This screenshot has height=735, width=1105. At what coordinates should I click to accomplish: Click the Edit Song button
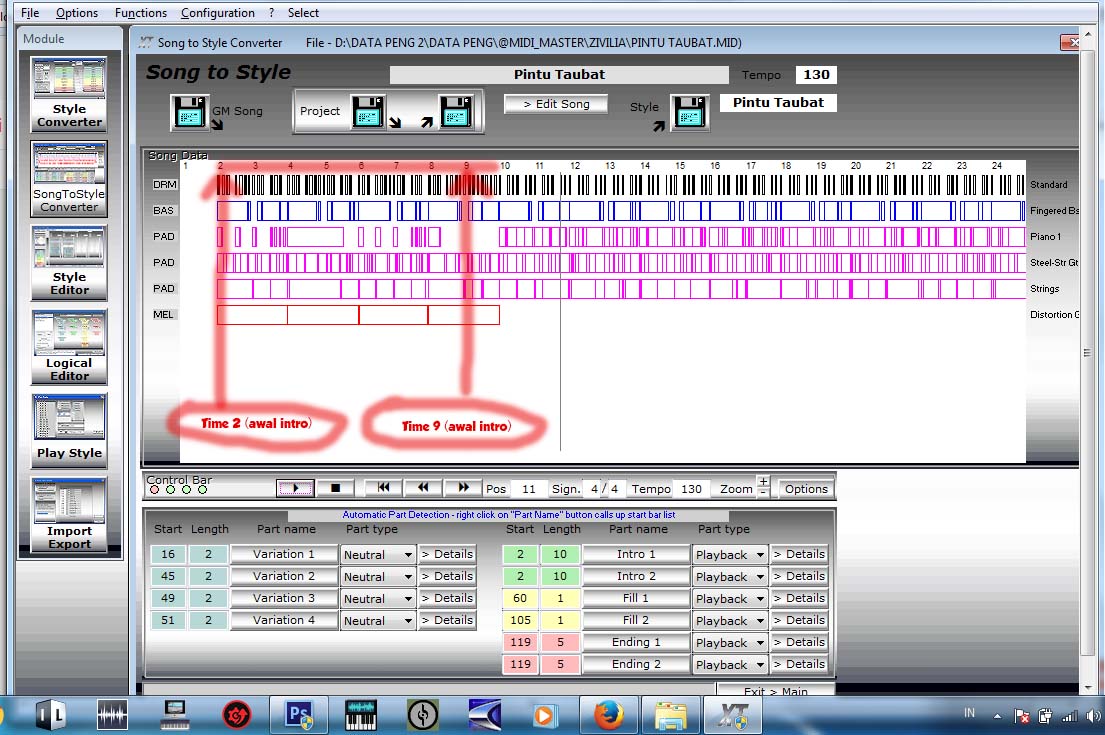coord(555,104)
